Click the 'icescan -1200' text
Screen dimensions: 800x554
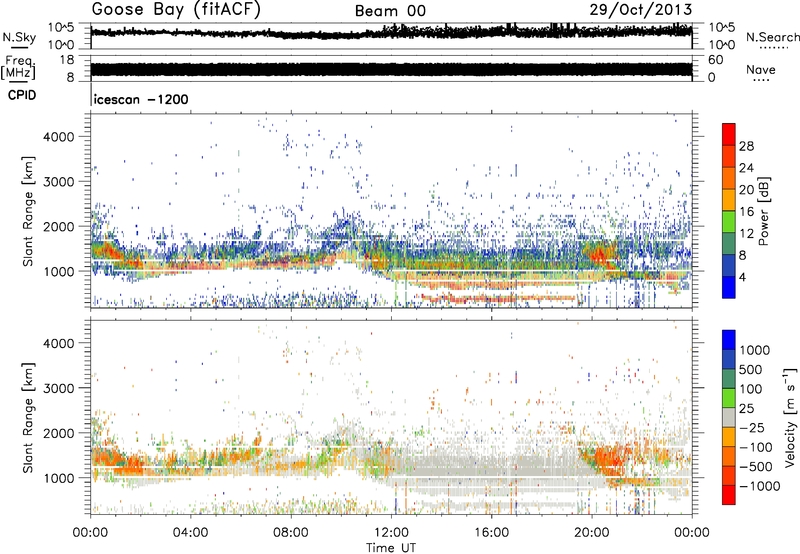[141, 99]
